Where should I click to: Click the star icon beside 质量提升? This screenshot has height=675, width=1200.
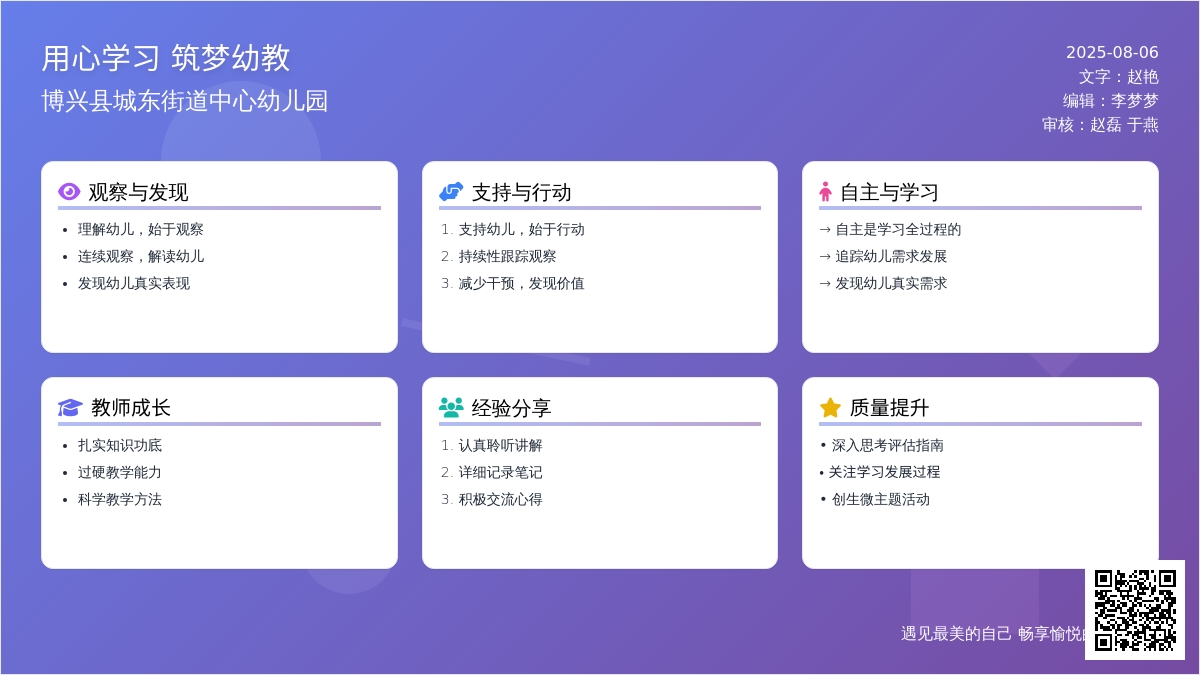[x=830, y=408]
